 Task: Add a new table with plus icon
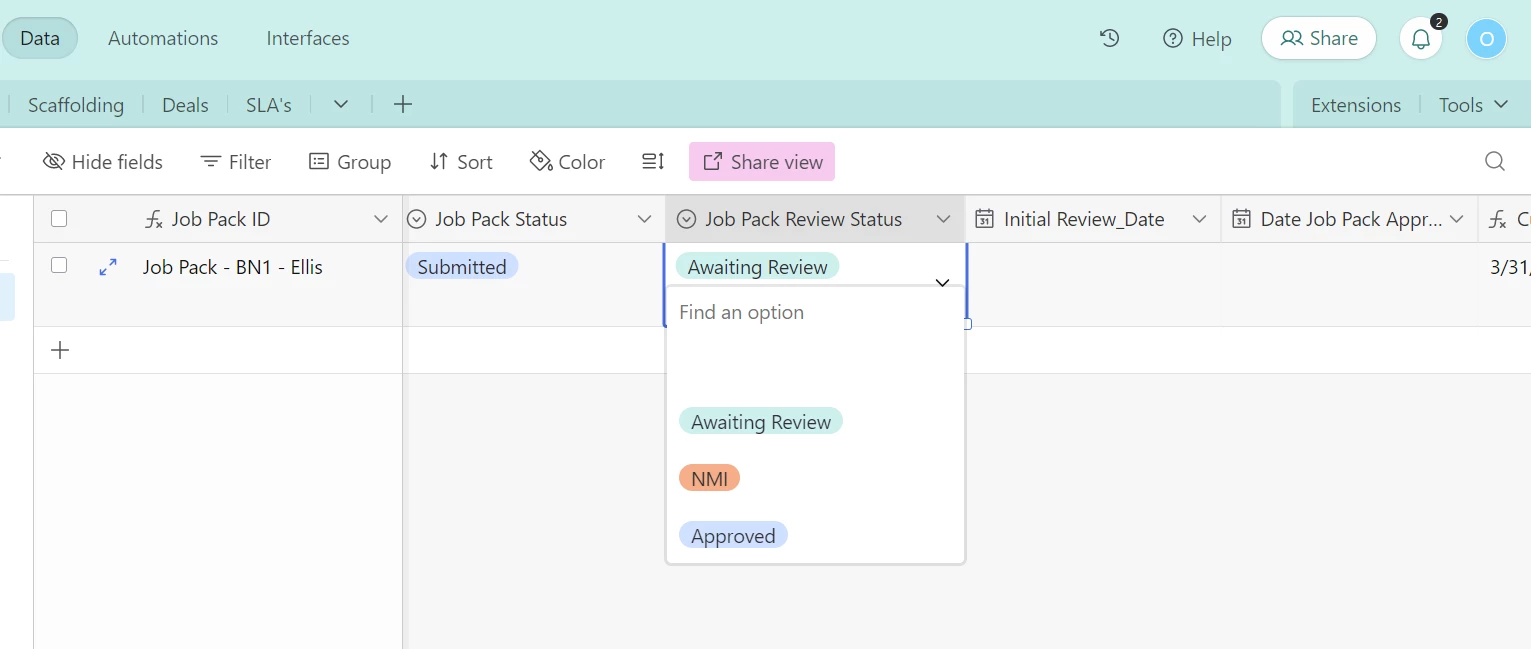tap(402, 105)
